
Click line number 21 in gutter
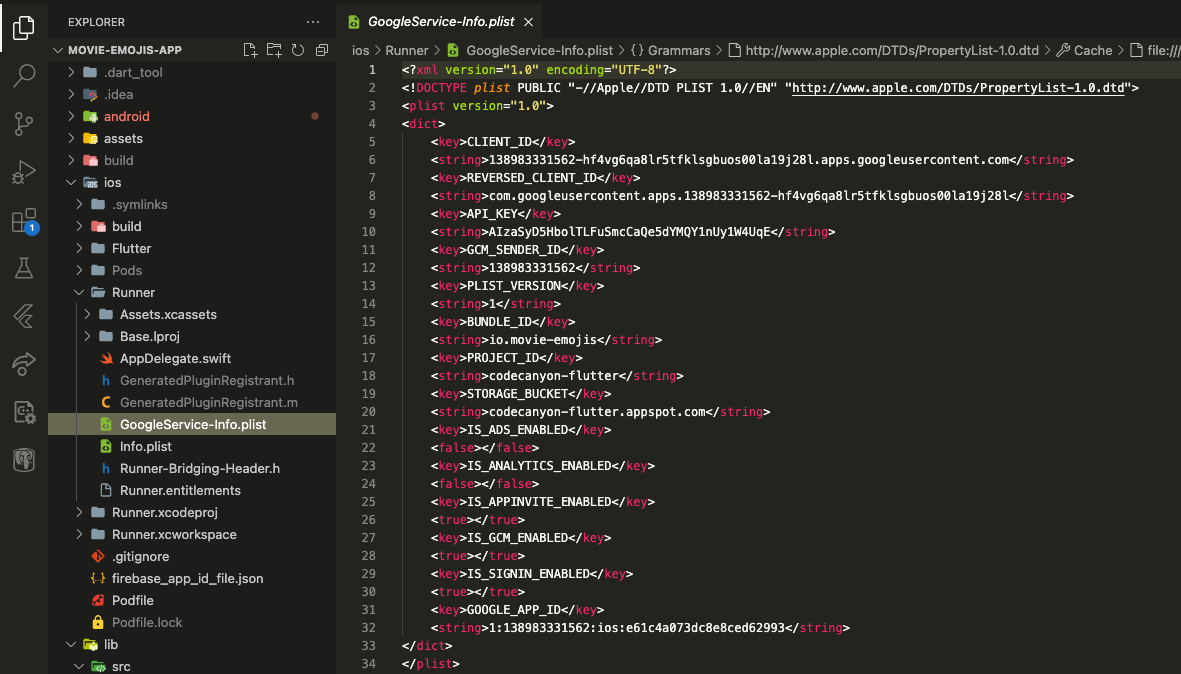tap(368, 430)
